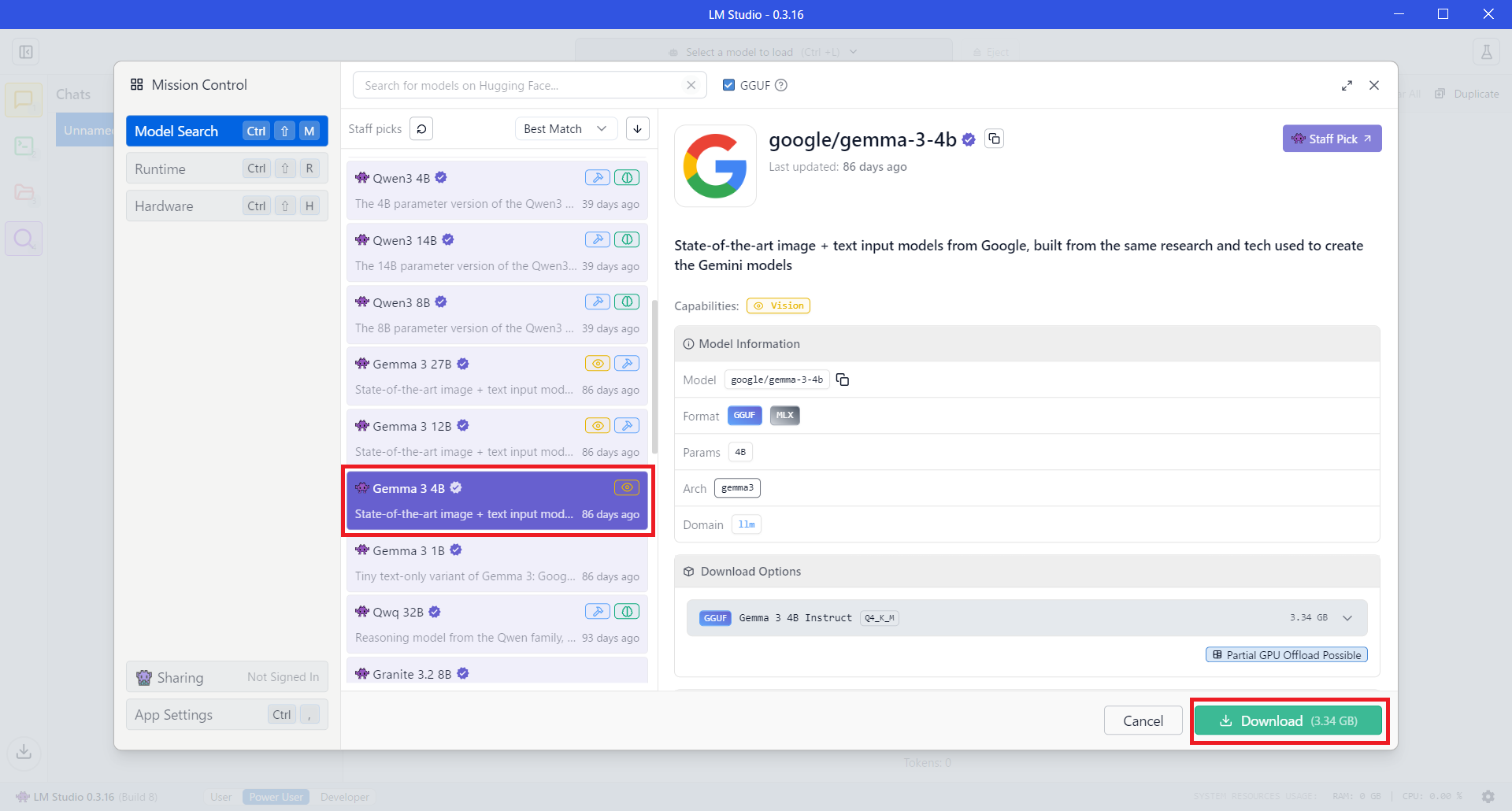Select the MLX format badge
Screen dimensions: 1512x811
(x=784, y=415)
